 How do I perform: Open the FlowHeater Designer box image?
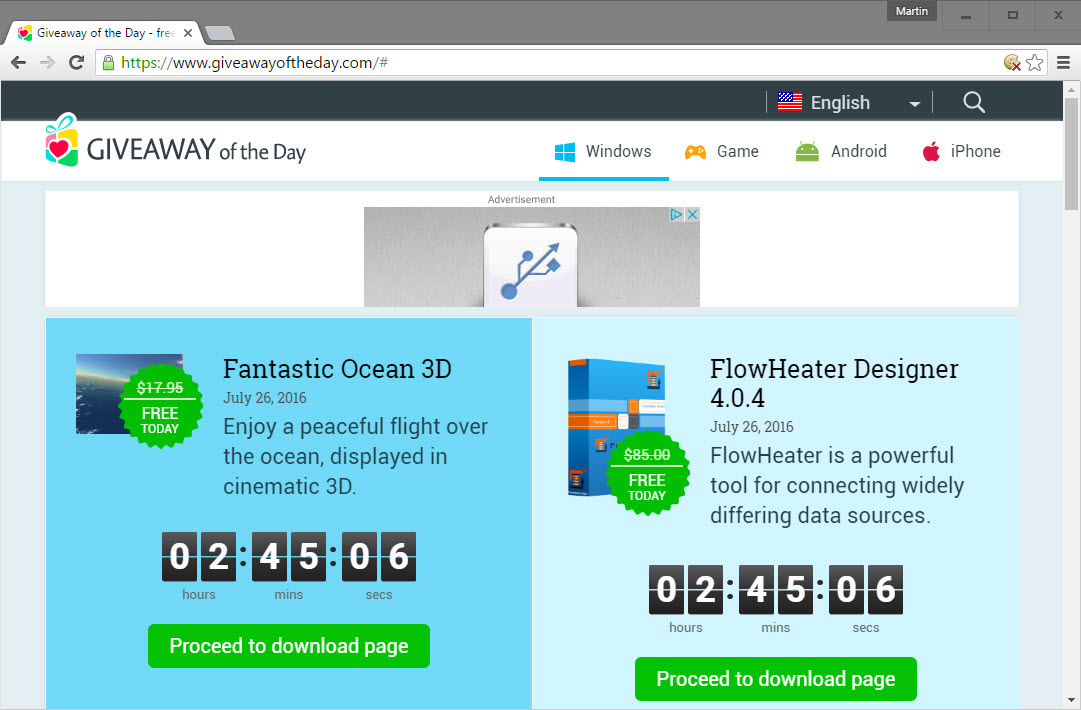click(616, 427)
